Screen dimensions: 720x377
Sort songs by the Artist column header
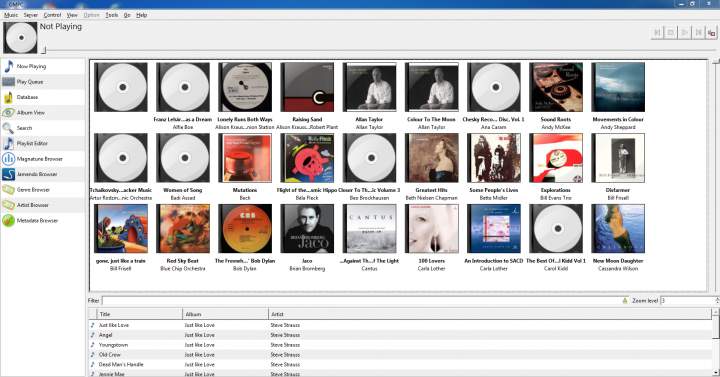[490, 314]
